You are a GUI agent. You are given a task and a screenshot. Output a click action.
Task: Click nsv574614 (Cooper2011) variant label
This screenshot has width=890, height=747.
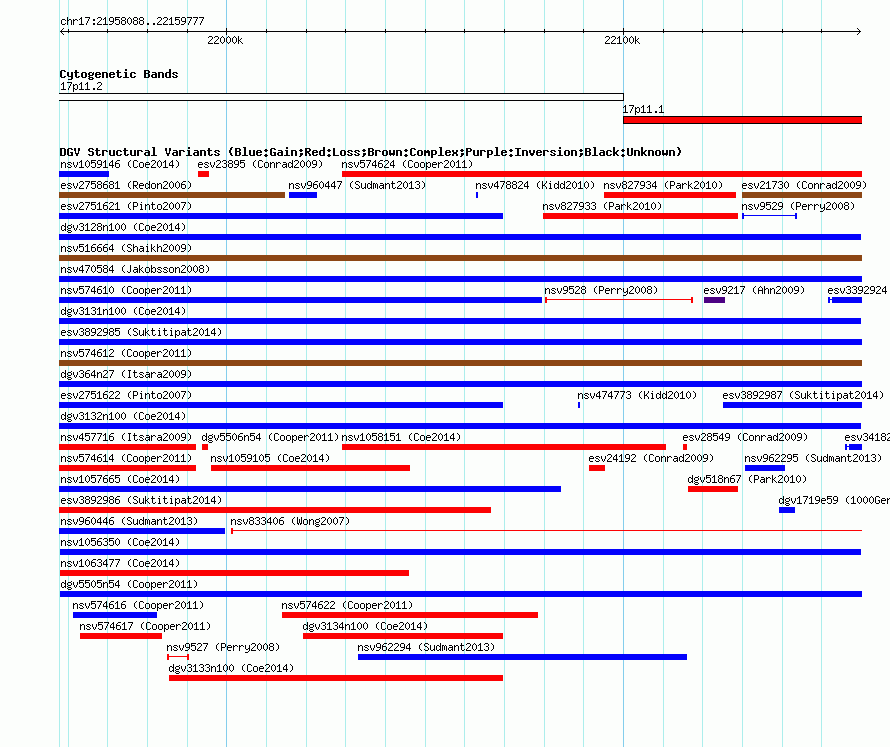pos(126,459)
